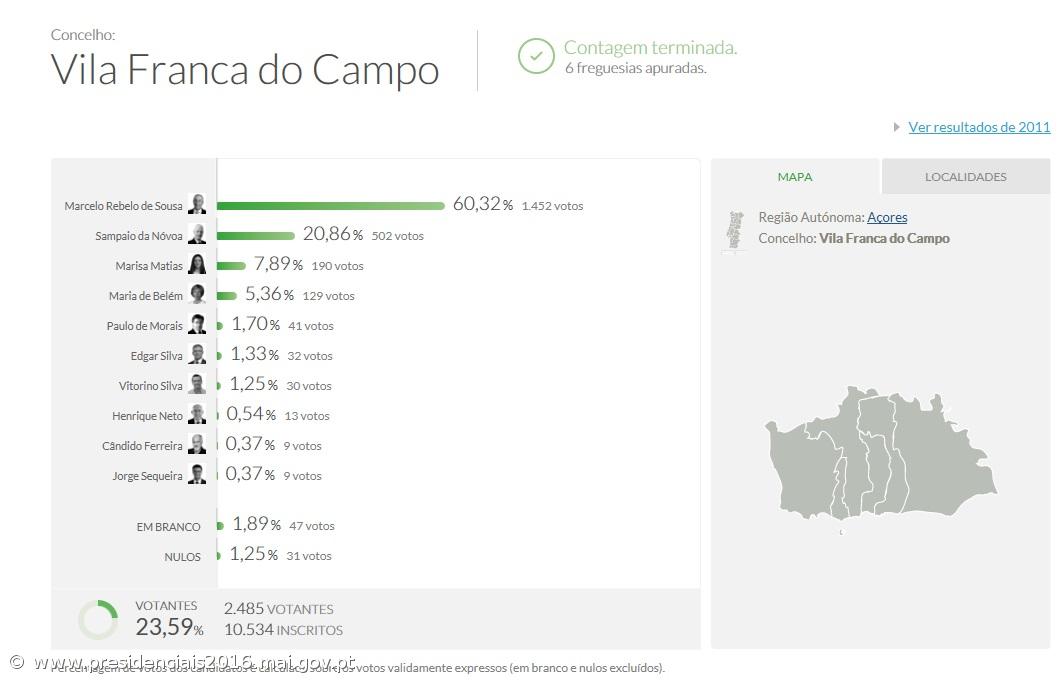Viewport: 1059px width, 680px height.
Task: Select a freguesia on the concelho map
Action: click(880, 450)
